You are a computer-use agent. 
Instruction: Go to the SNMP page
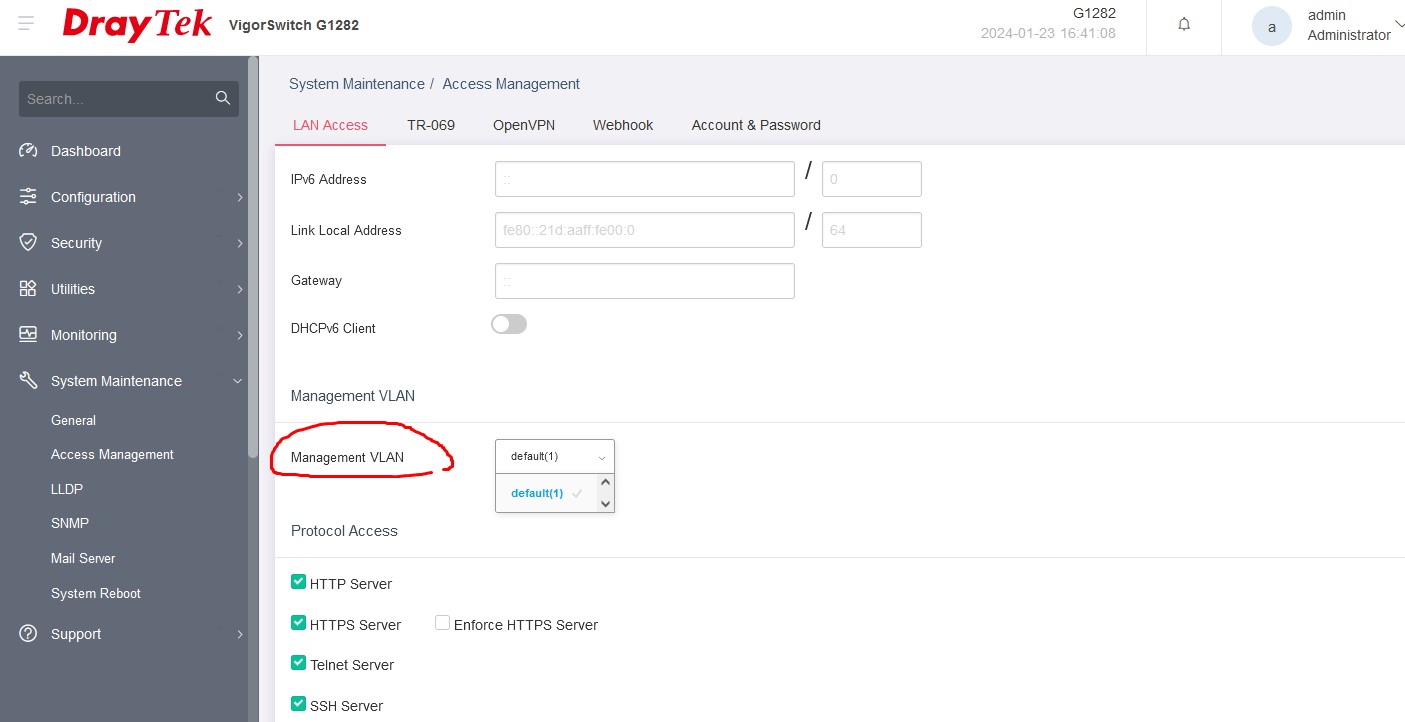[x=70, y=523]
